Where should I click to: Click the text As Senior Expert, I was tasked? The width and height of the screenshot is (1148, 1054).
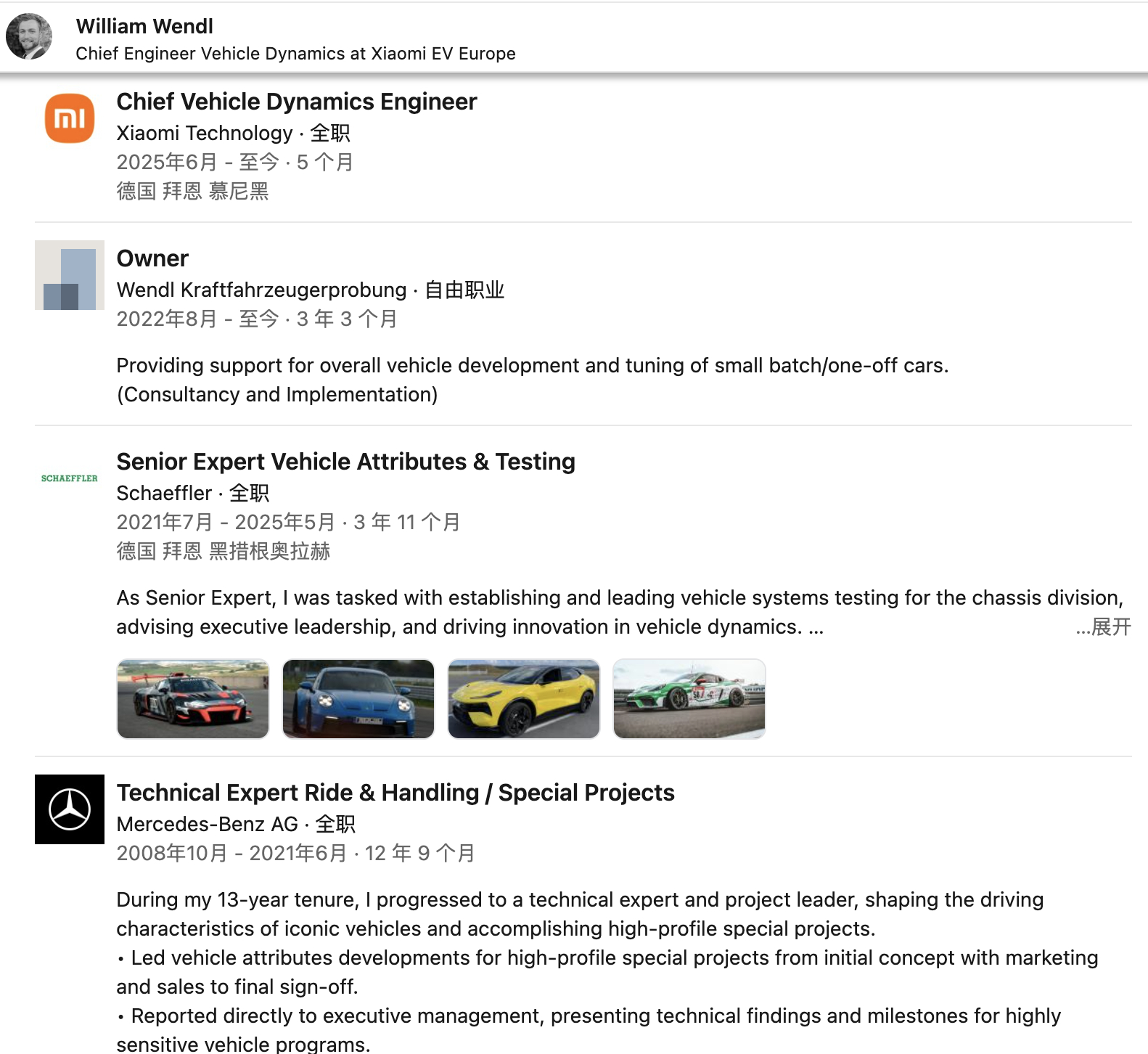(x=620, y=612)
